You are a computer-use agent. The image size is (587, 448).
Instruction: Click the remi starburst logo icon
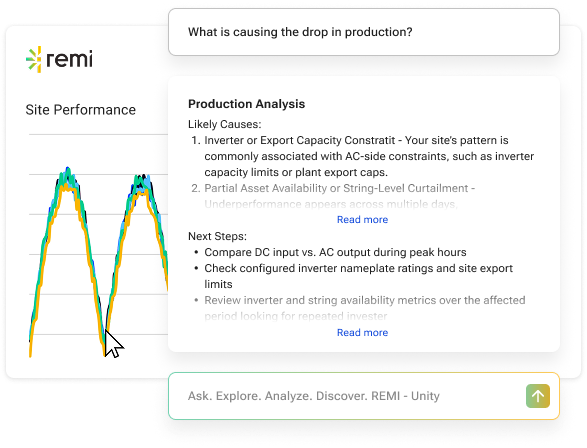(x=34, y=59)
